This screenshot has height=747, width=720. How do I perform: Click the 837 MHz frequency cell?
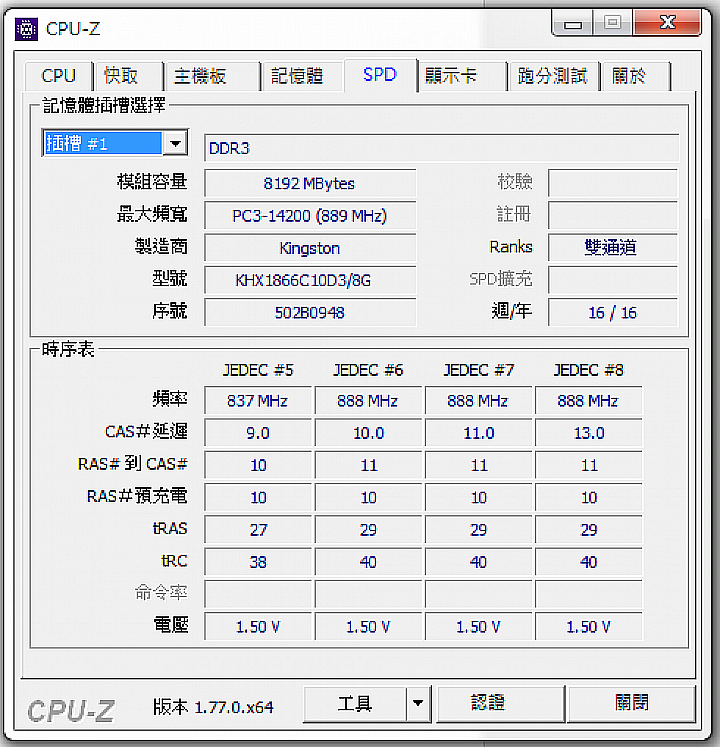[x=258, y=401]
